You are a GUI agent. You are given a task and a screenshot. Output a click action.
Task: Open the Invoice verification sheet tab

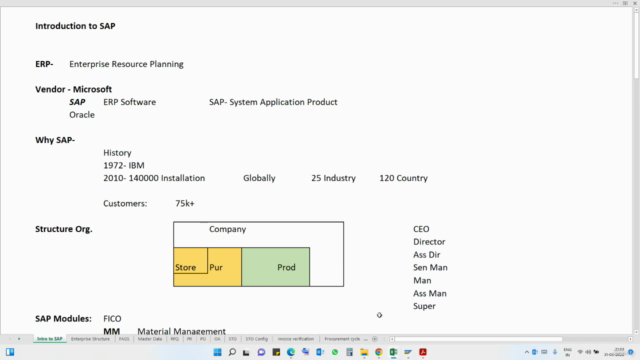[296, 339]
